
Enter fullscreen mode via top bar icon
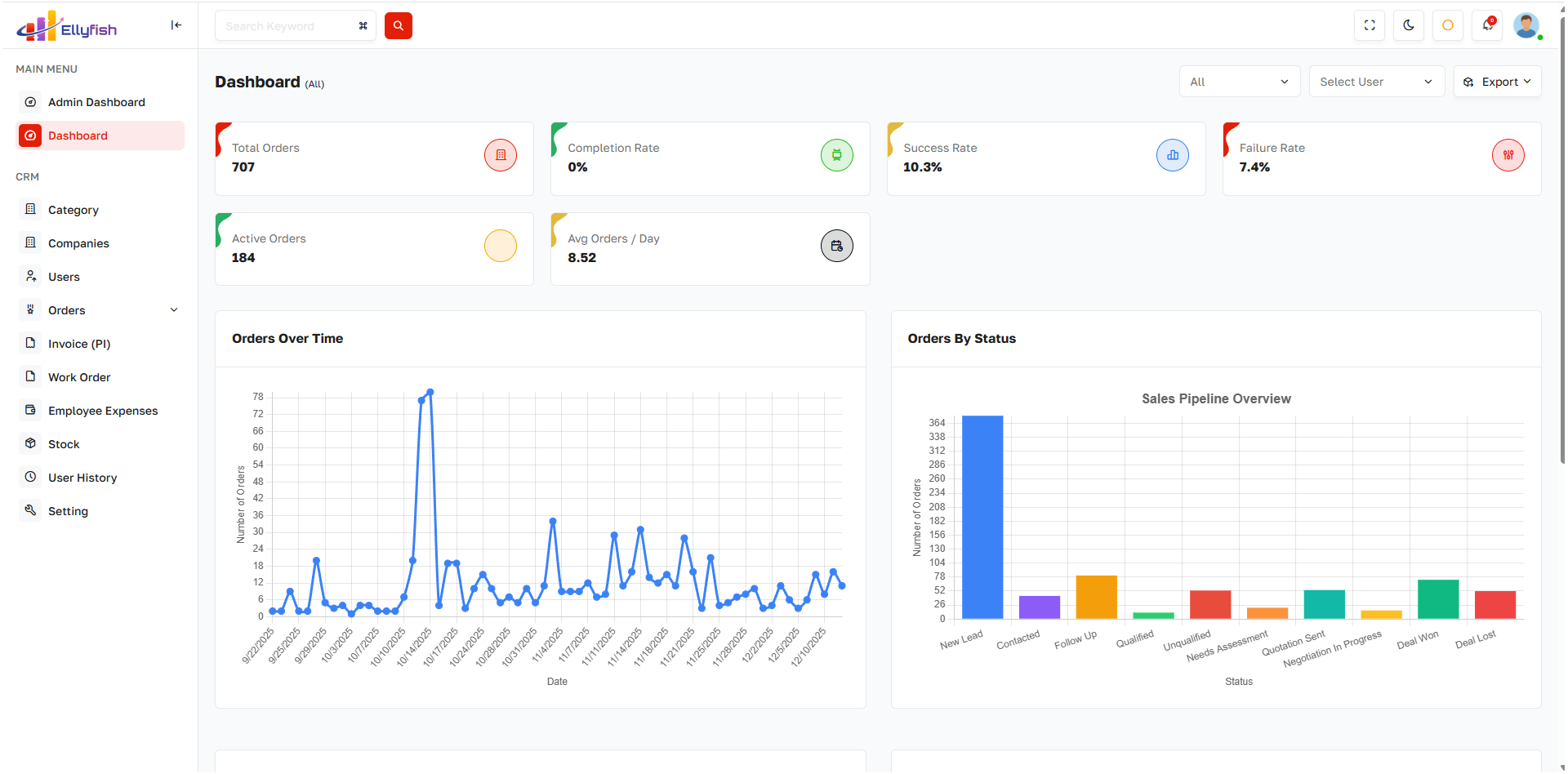click(1370, 25)
